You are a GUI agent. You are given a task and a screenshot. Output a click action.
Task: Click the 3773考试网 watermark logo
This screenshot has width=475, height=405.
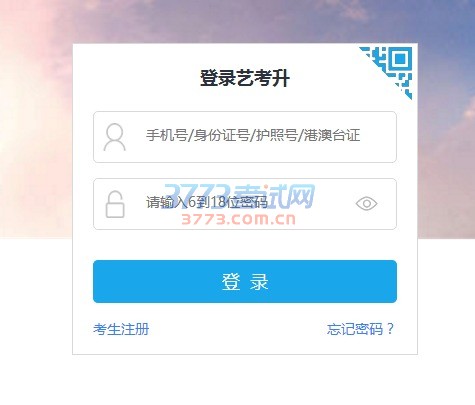coord(239,196)
